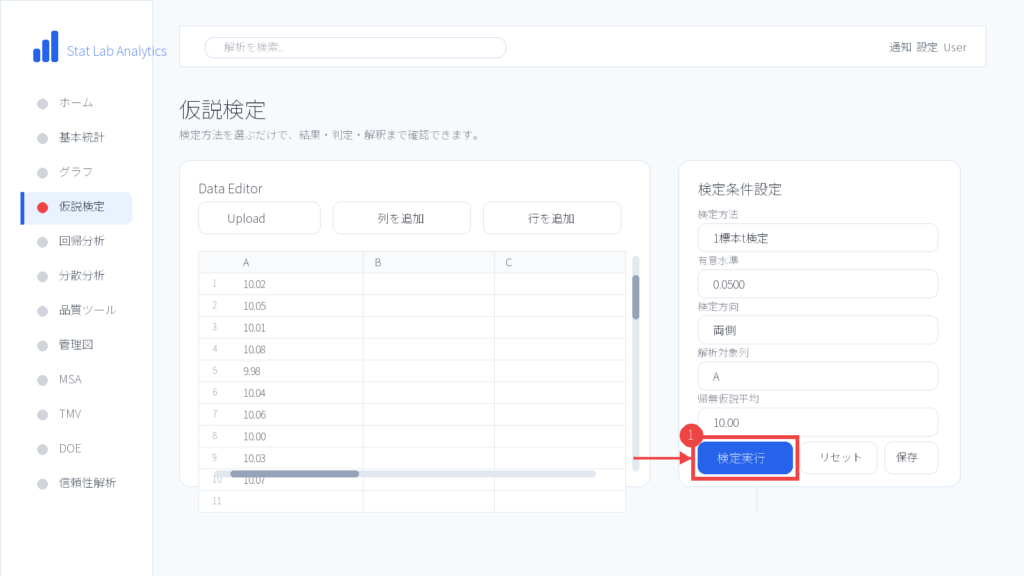Screen dimensions: 1024x576
Task: Open the TMV sidebar item
Action: tap(76, 415)
